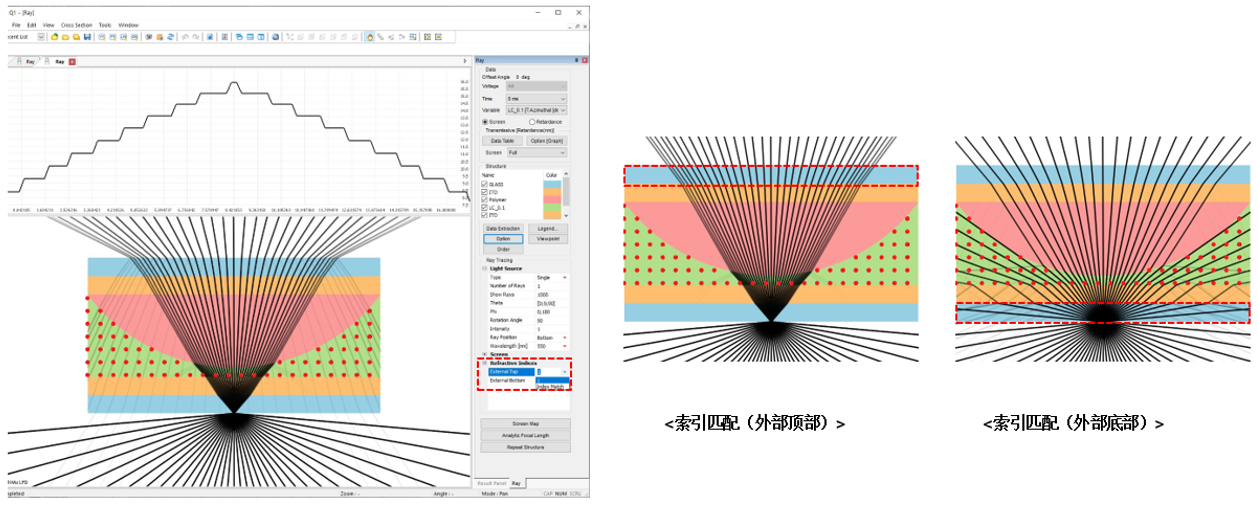Image resolution: width=1257 pixels, height=507 pixels.
Task: Select the hand pan tool icon
Action: coord(369,37)
